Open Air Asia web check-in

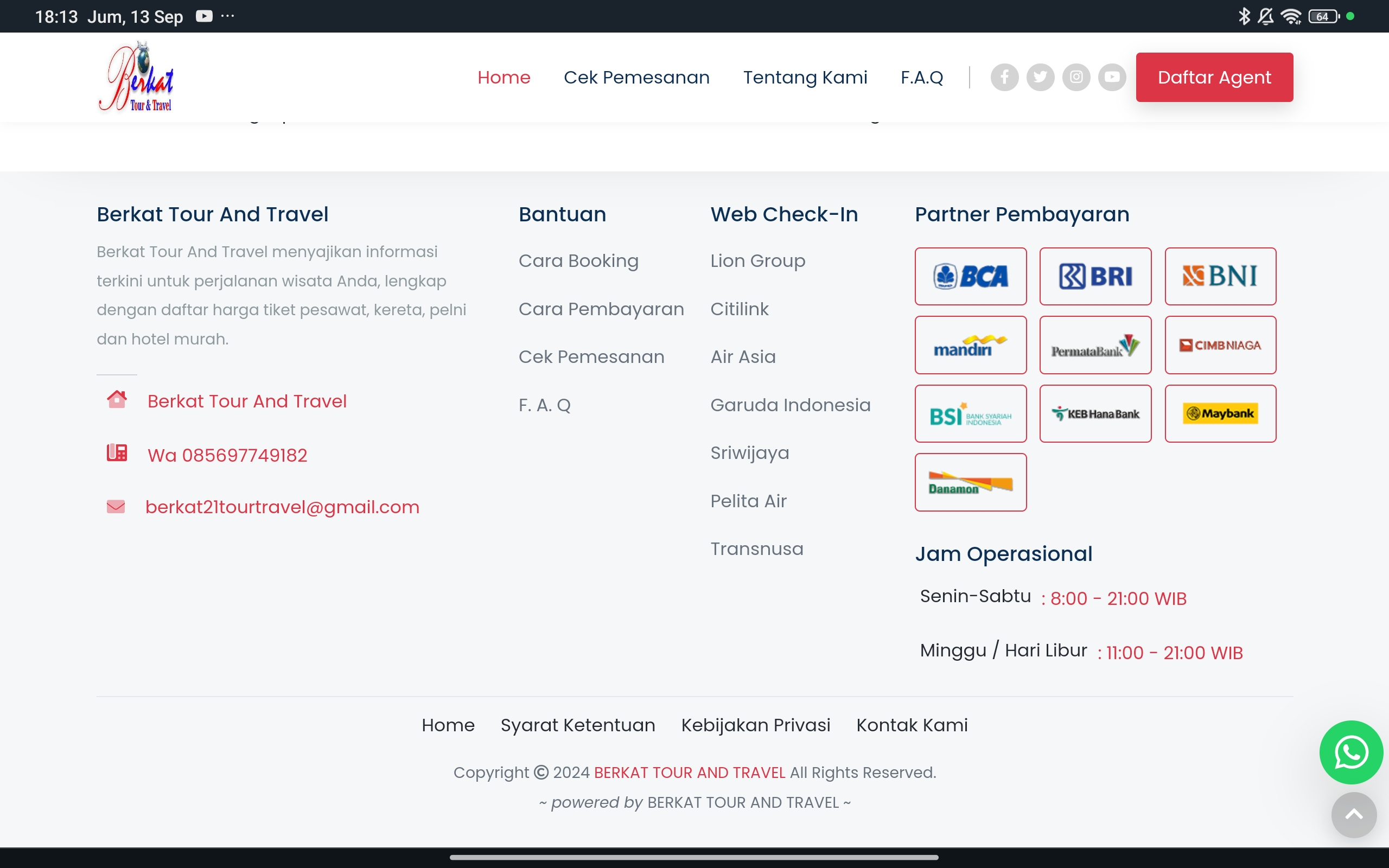point(743,356)
